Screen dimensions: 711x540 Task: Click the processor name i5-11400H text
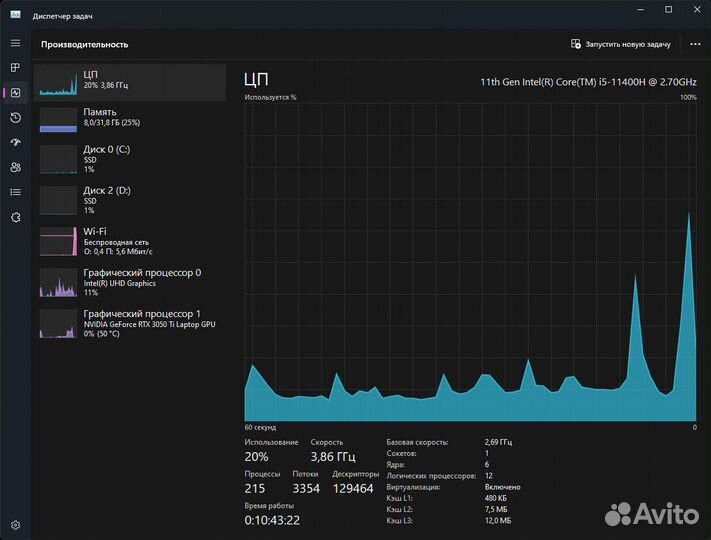pos(588,82)
